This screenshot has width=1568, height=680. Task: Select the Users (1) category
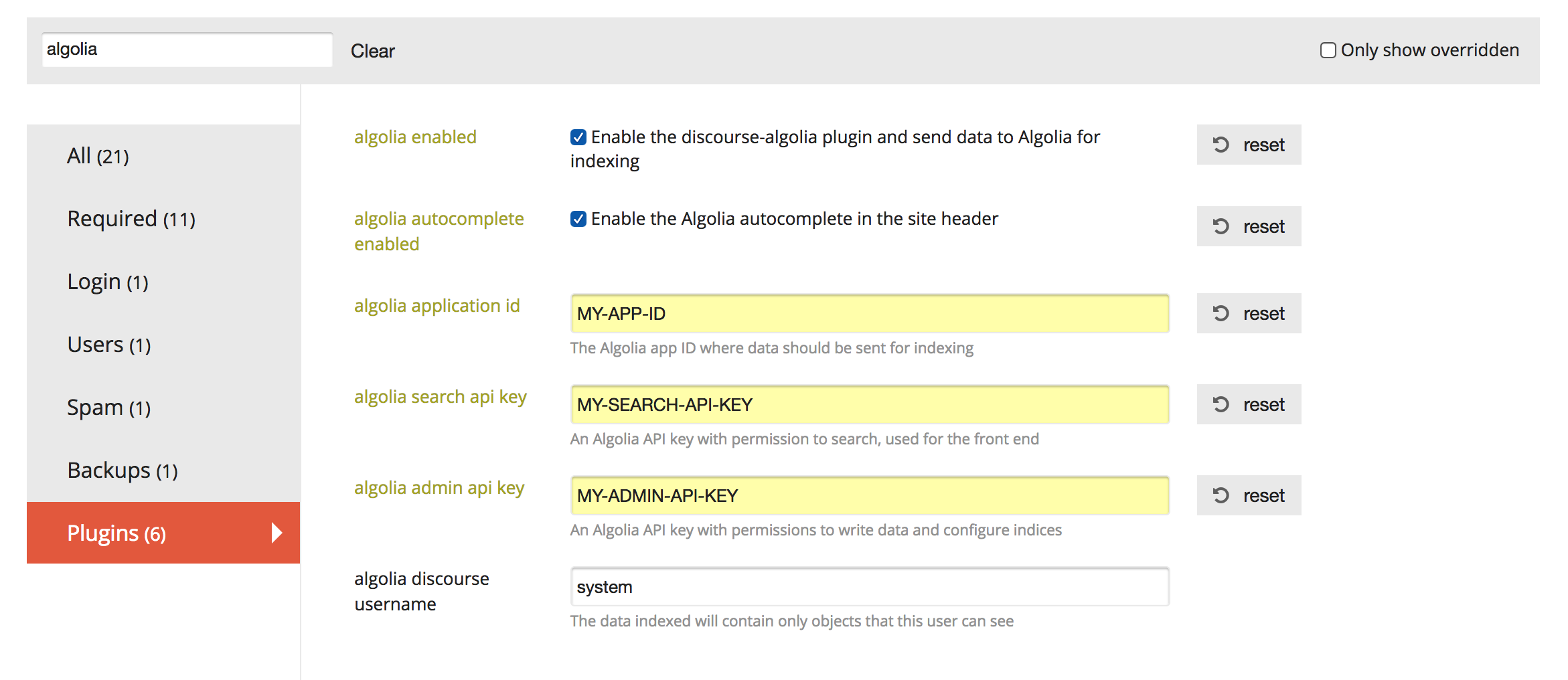tap(163, 345)
